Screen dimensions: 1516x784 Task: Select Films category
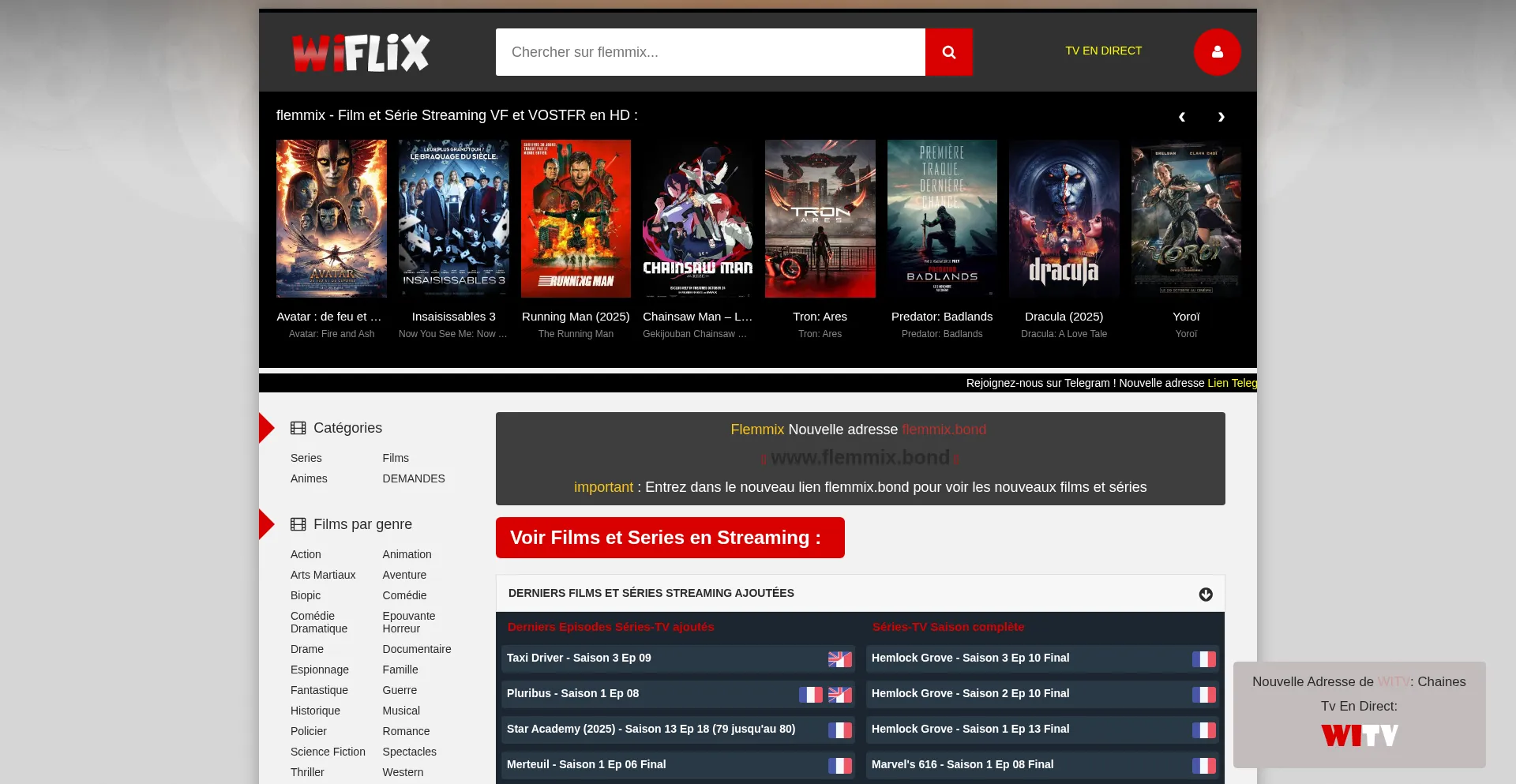396,458
